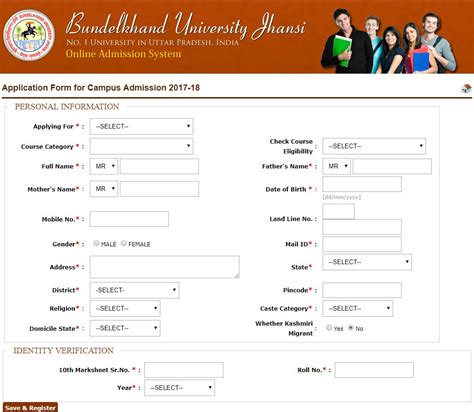Focus the Full Name text field
Image resolution: width=474 pixels, height=412 pixels.
(159, 166)
